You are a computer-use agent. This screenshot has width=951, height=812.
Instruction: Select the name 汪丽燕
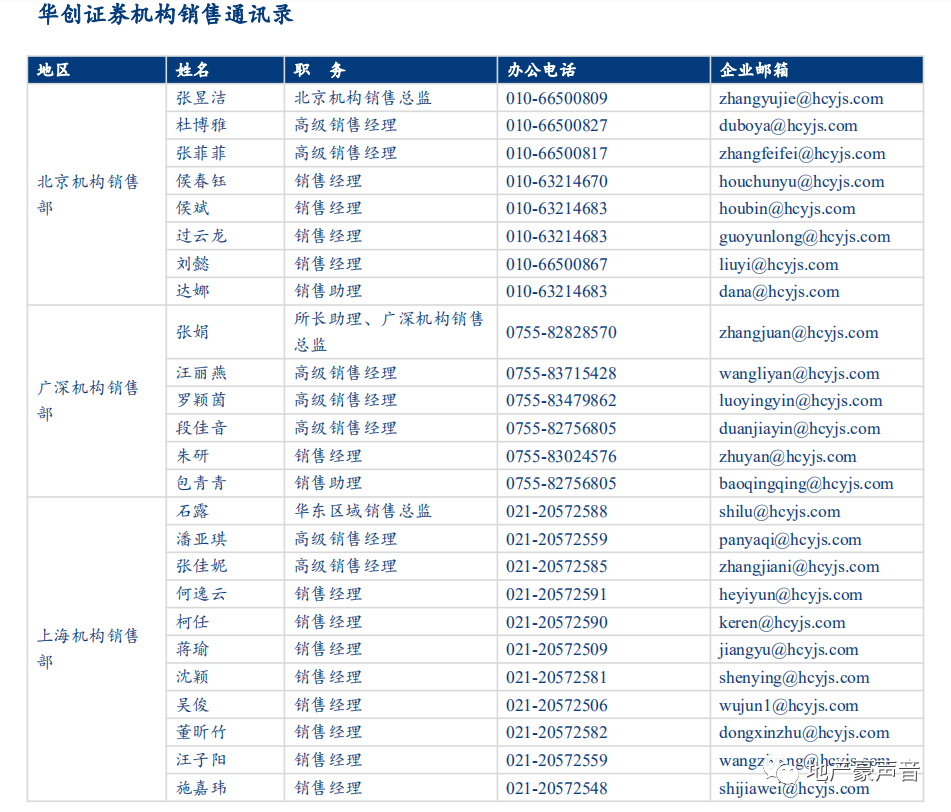click(201, 373)
